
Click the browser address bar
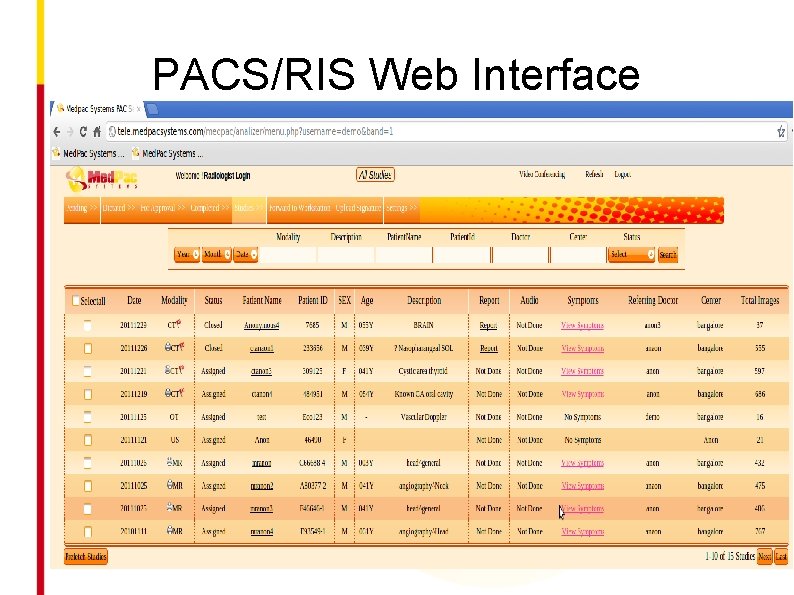coord(441,132)
